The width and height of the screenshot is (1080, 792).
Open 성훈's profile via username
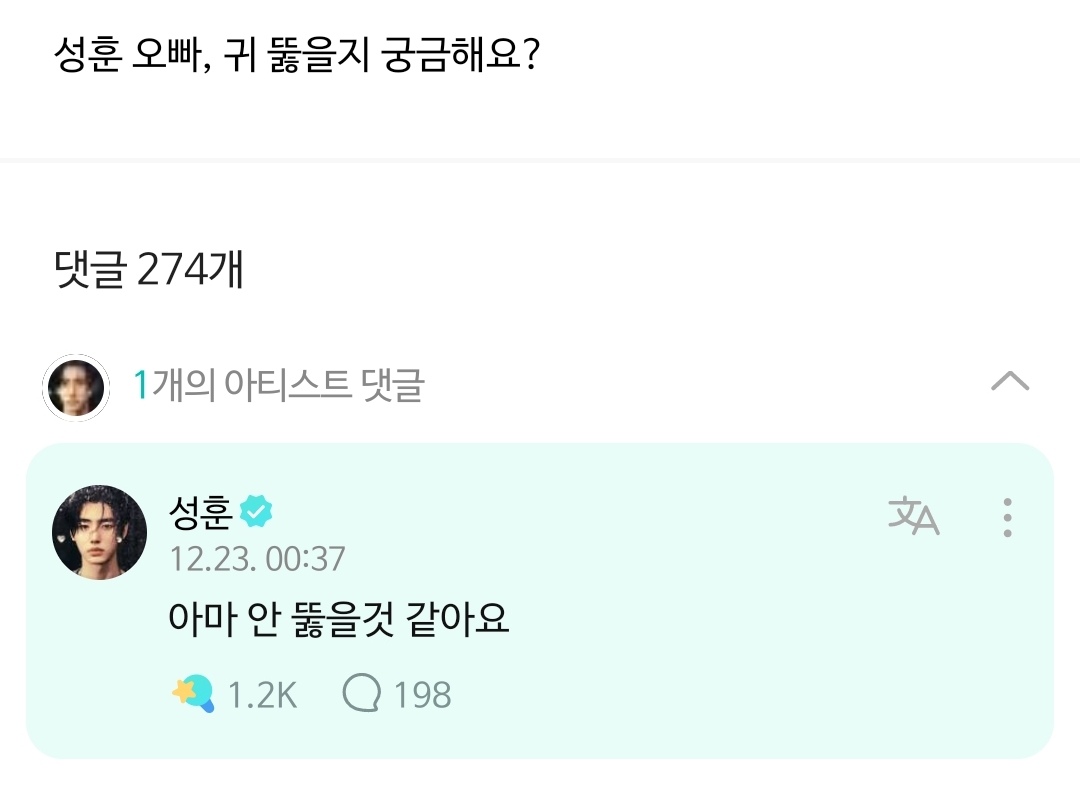tap(201, 513)
